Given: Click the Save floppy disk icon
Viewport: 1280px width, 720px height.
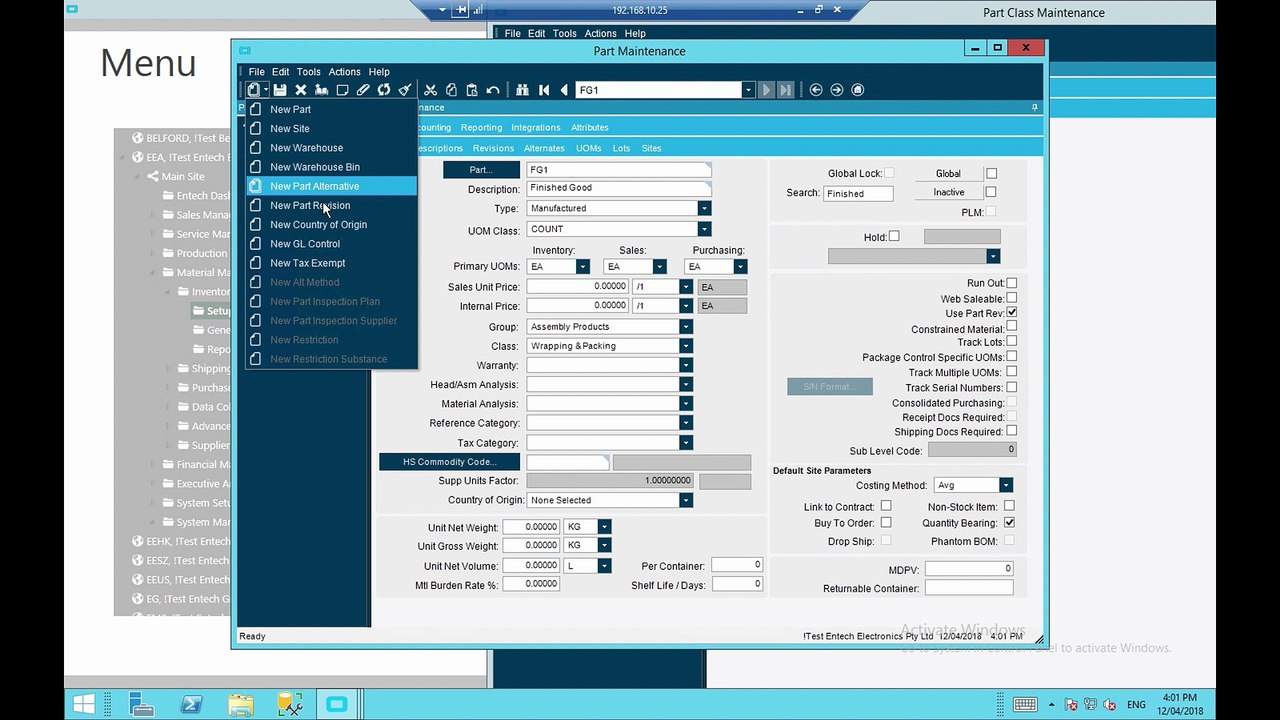Looking at the screenshot, I should [280, 90].
